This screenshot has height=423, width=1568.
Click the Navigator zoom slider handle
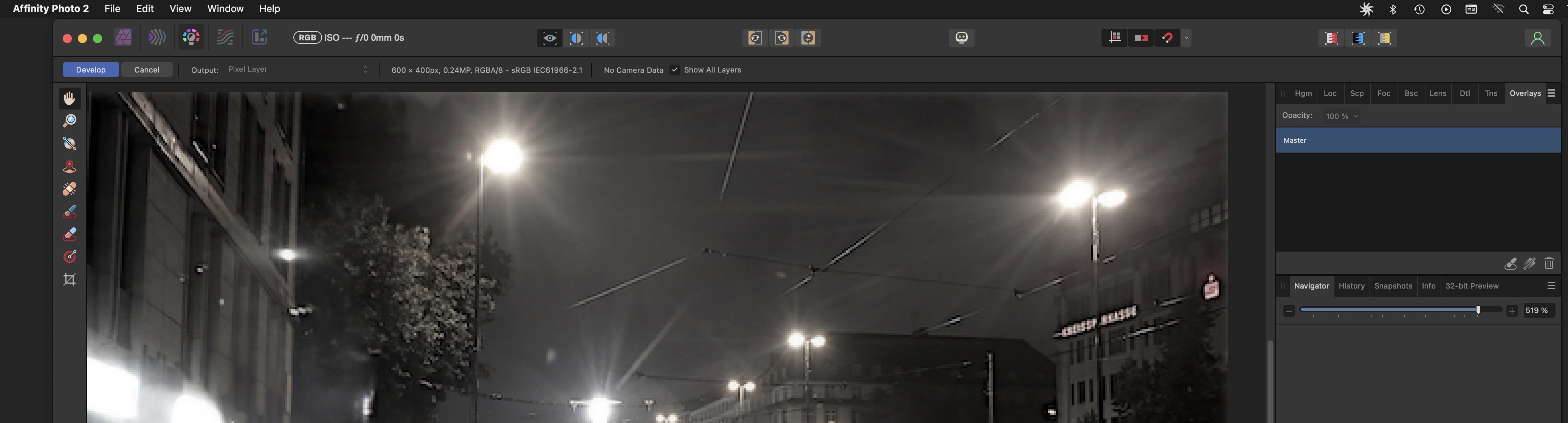click(x=1478, y=310)
